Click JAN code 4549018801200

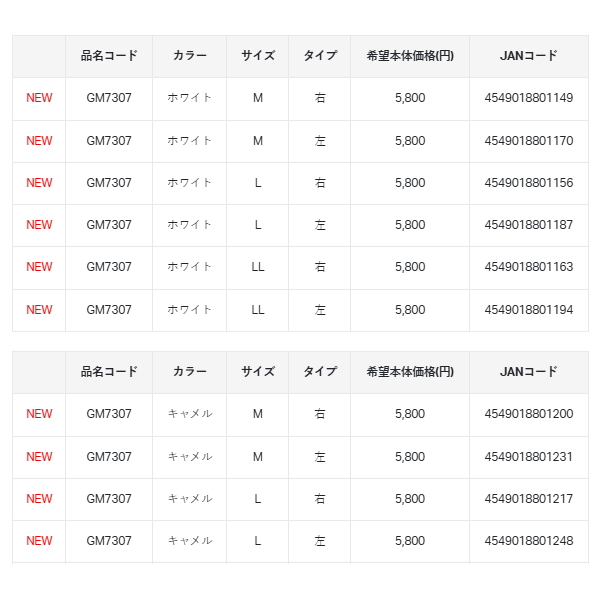tap(528, 414)
